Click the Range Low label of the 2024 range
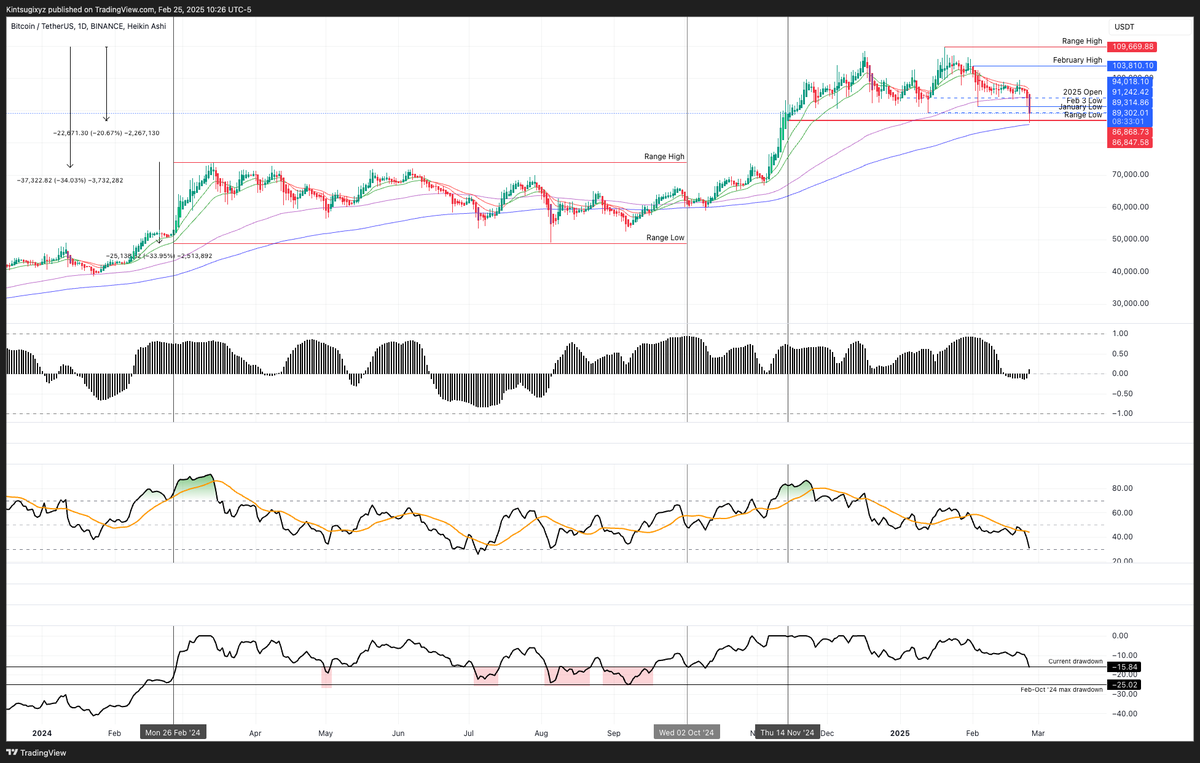The height and width of the screenshot is (763, 1200). pos(665,238)
